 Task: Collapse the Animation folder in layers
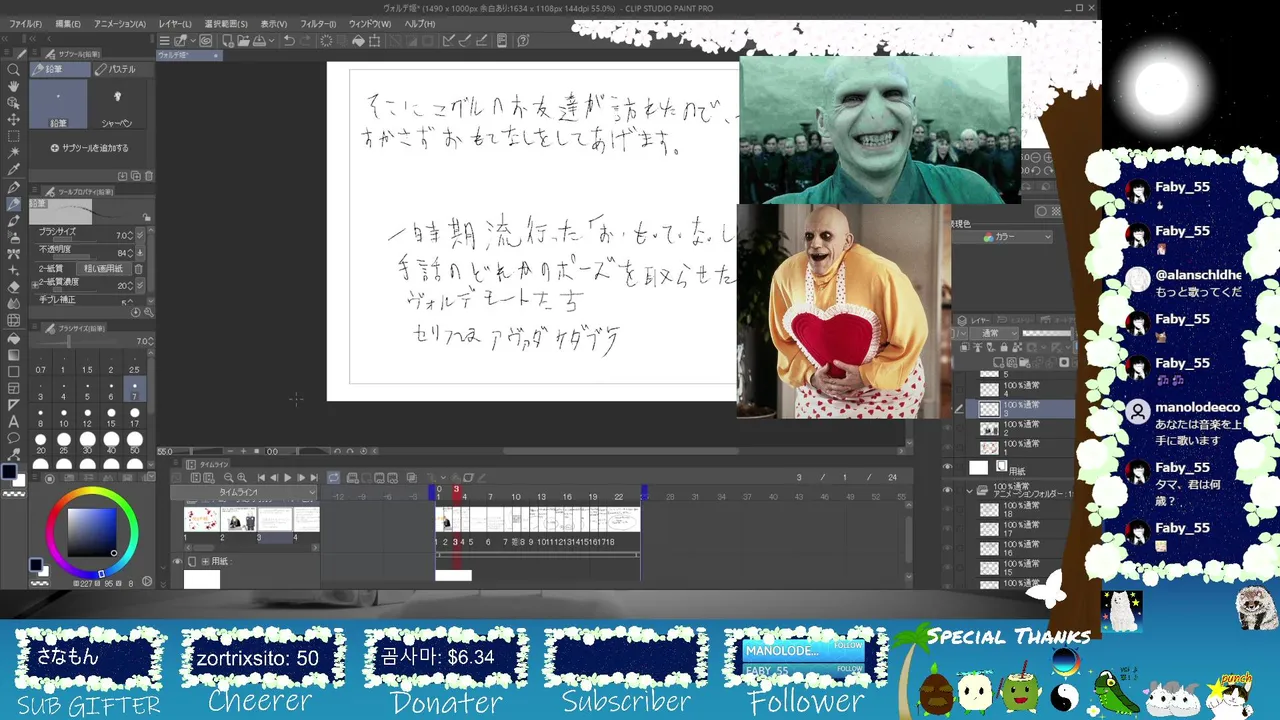coord(969,491)
